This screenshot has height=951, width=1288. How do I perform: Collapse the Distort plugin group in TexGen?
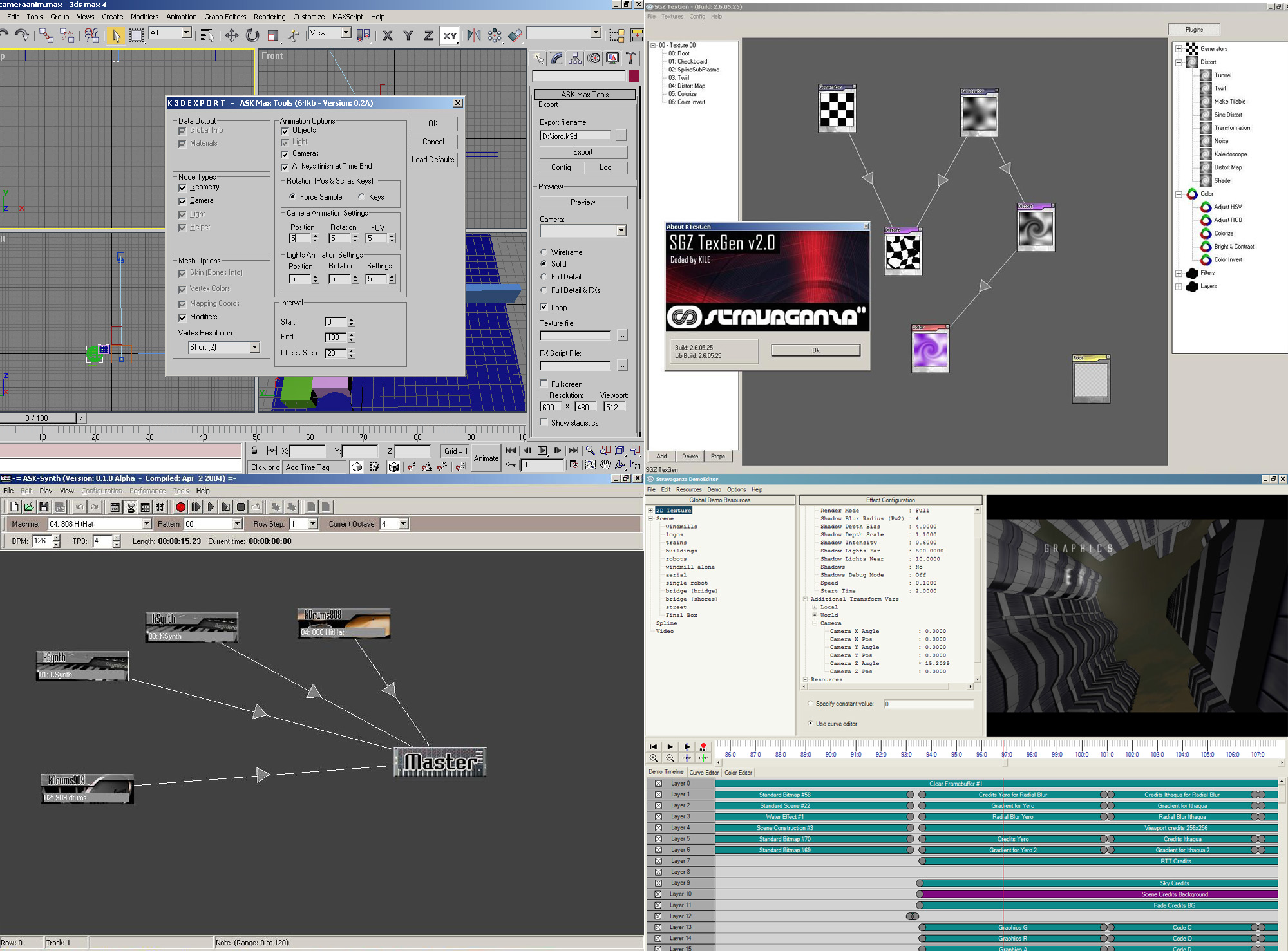[x=1179, y=62]
